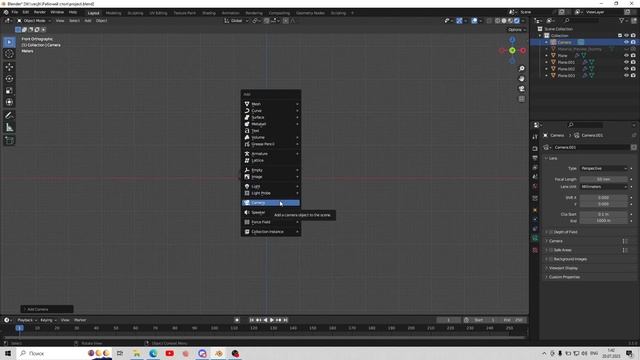Toggle eye icon for Plane.003

pos(626,76)
